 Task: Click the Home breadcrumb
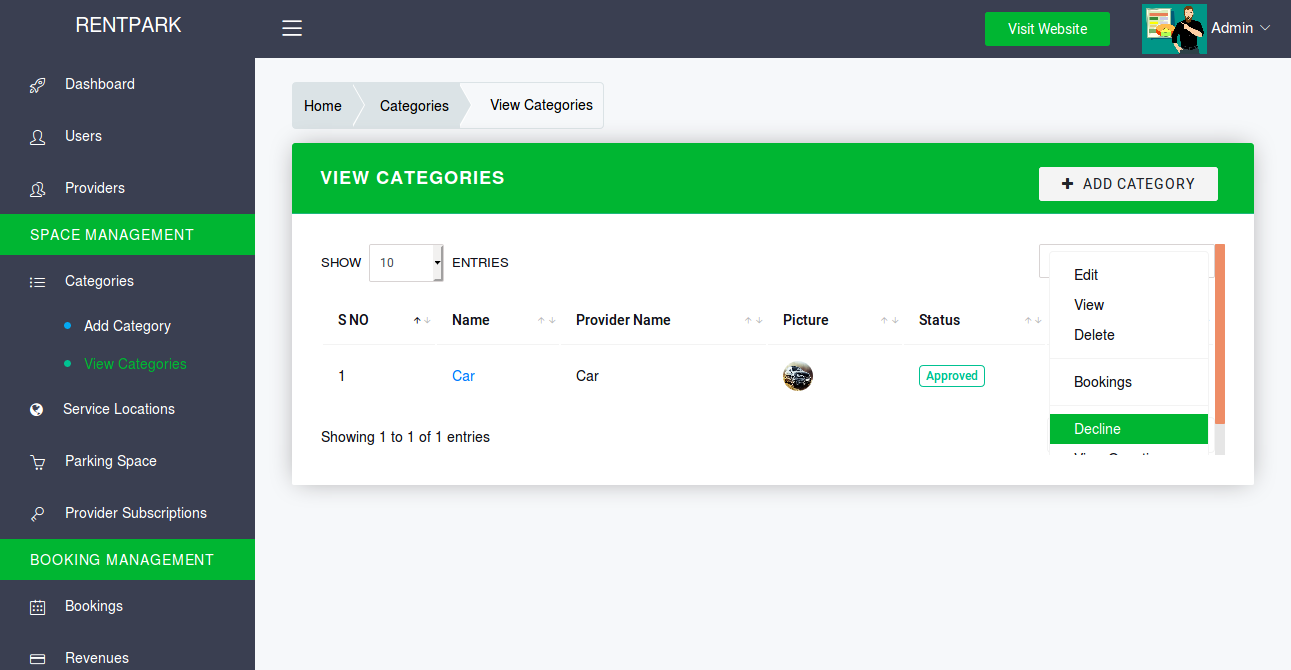pos(323,106)
